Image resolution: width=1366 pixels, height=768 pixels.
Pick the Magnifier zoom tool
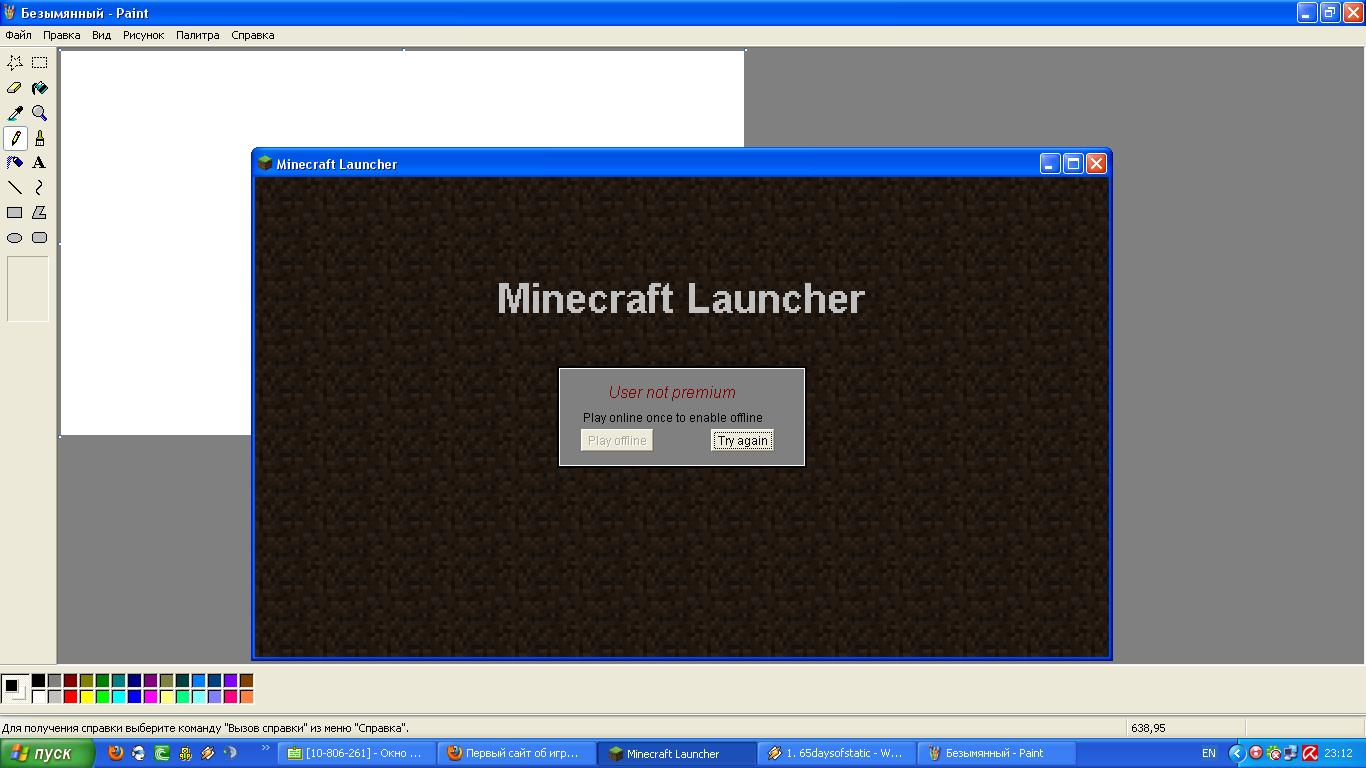click(x=39, y=113)
